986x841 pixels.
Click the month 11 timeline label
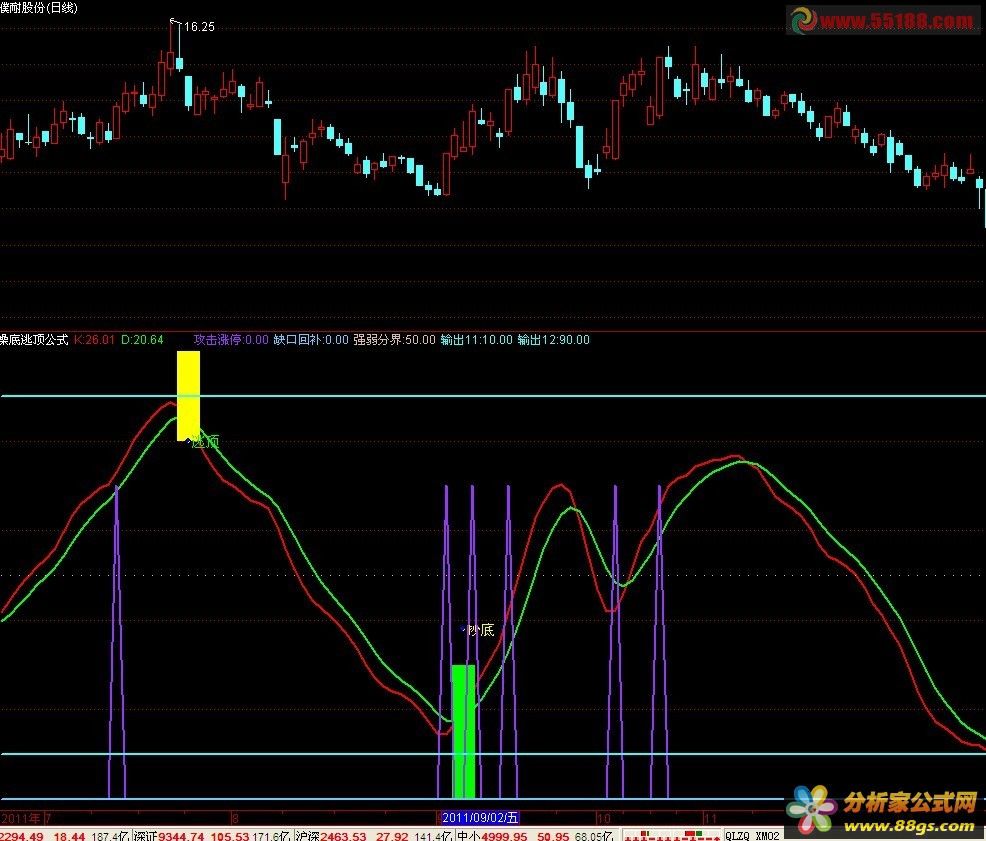pyautogui.click(x=710, y=818)
